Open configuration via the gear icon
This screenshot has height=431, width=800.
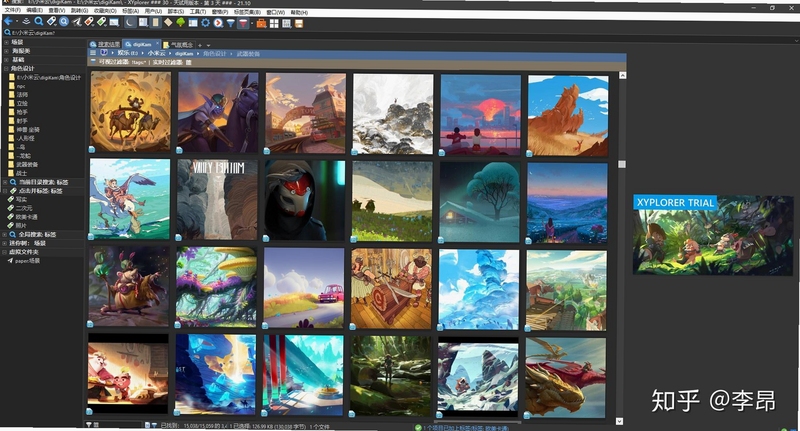(x=205, y=23)
